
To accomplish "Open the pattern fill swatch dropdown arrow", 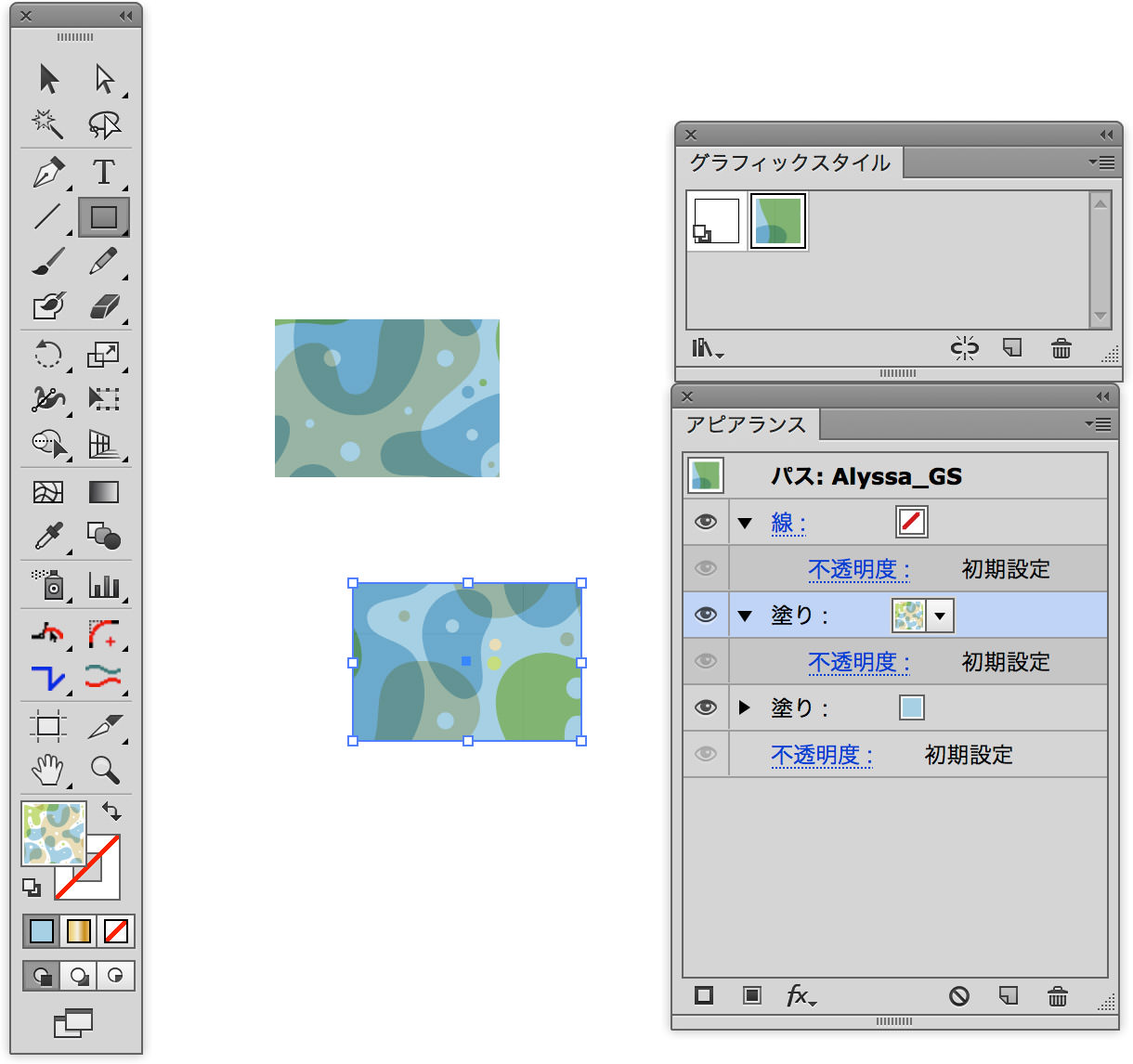I will [x=941, y=616].
